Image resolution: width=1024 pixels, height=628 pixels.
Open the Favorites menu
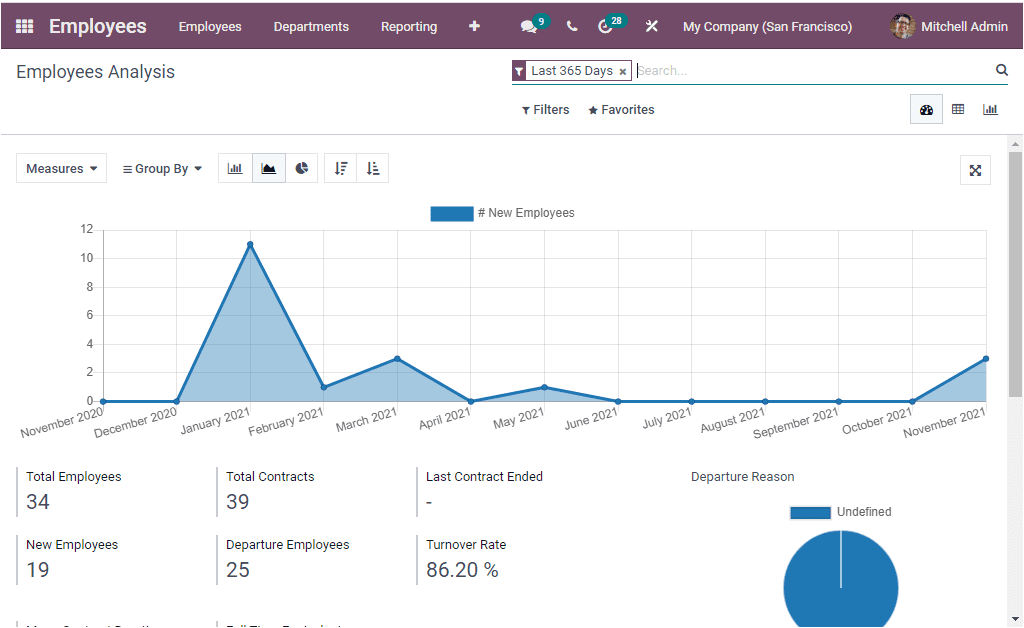click(621, 109)
